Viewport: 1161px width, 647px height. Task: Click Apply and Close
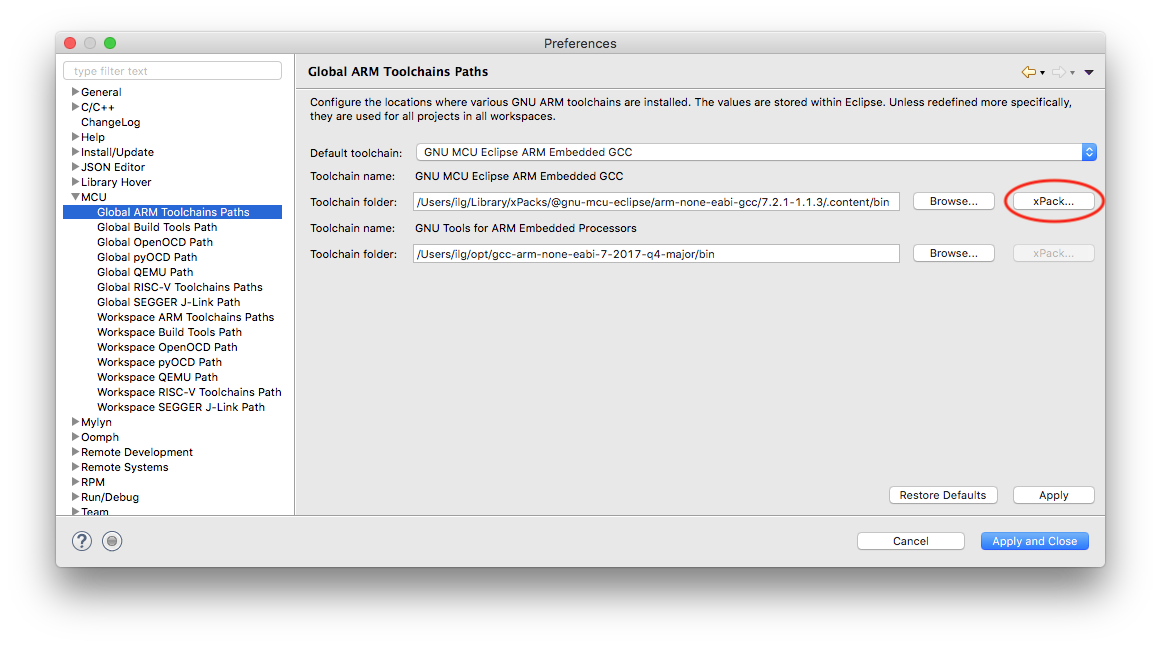point(1034,541)
